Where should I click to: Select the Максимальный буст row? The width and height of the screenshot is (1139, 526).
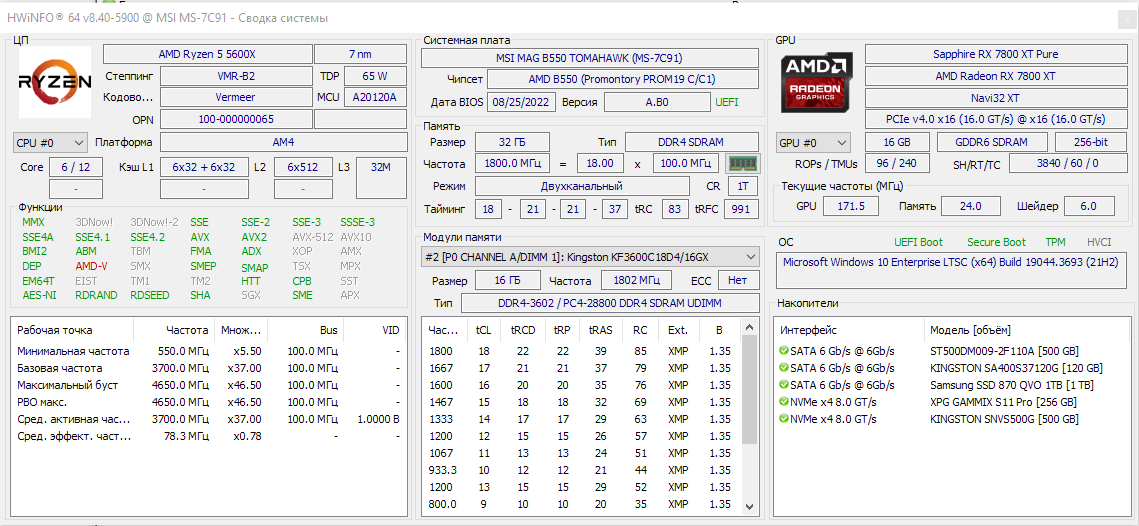[209, 385]
